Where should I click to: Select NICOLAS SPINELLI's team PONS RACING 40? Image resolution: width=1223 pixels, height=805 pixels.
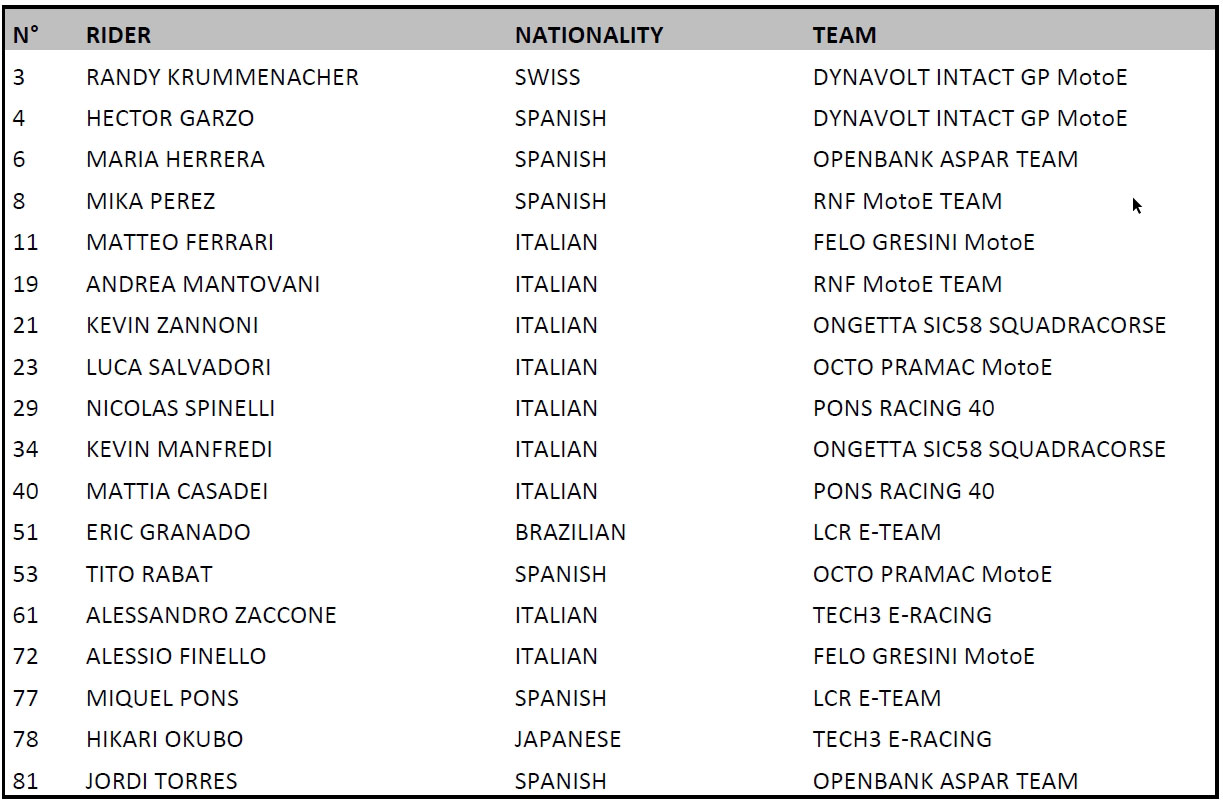coord(903,408)
